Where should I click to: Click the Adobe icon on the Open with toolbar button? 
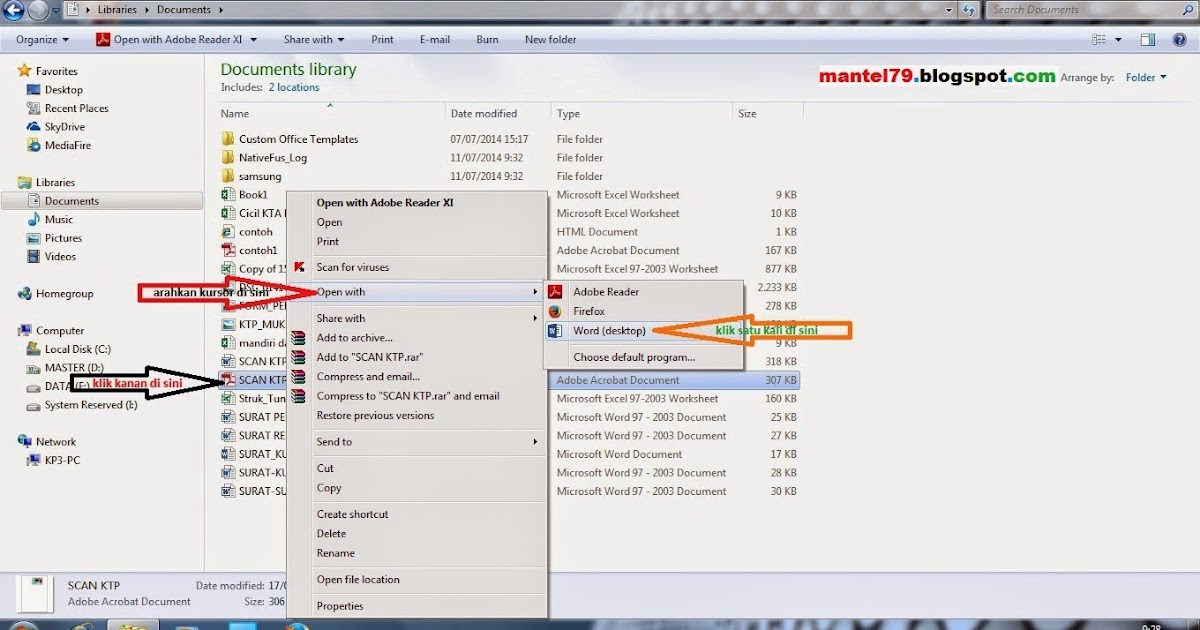click(x=102, y=40)
